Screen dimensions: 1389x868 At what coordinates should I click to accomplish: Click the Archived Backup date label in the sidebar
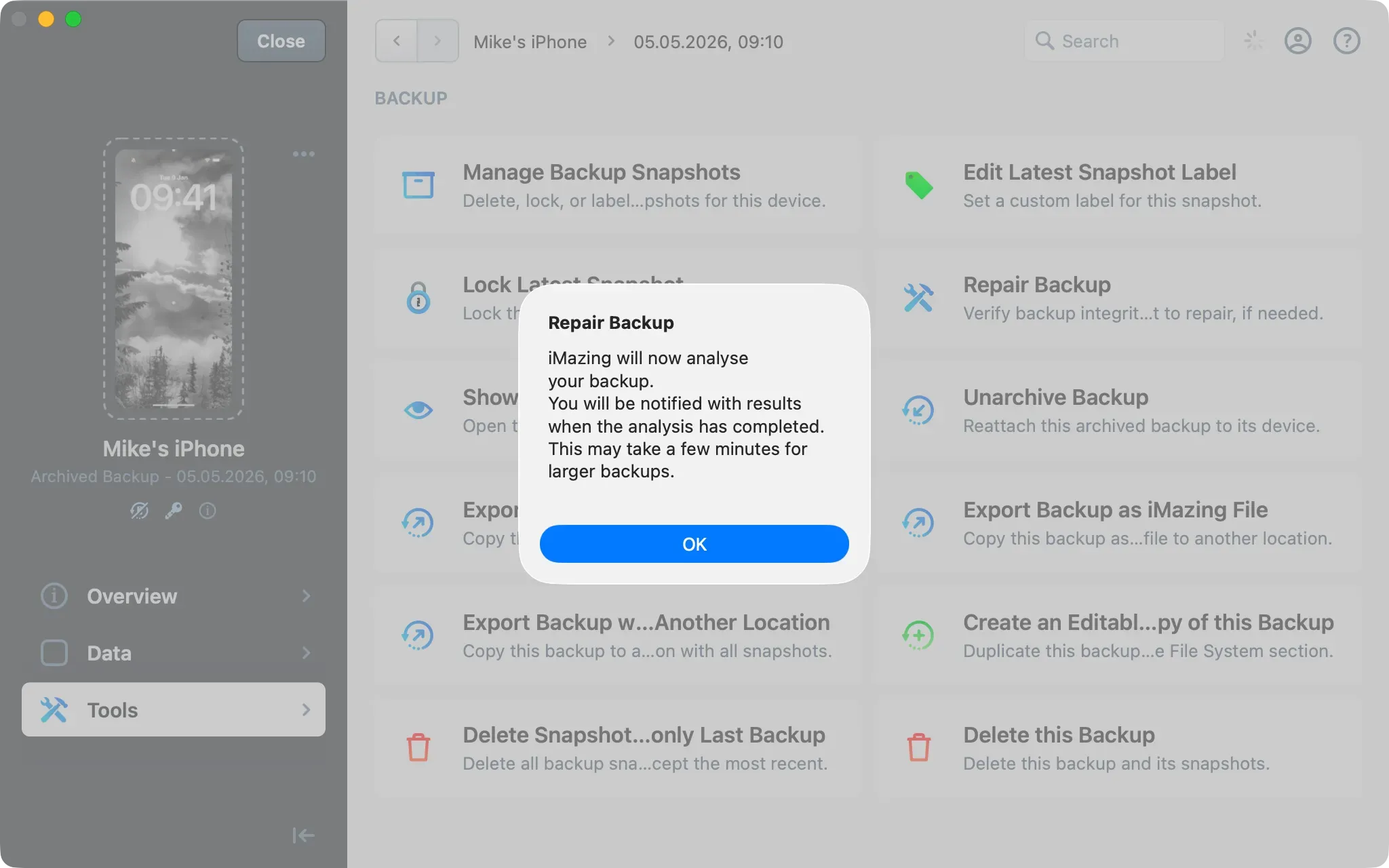[x=174, y=477]
